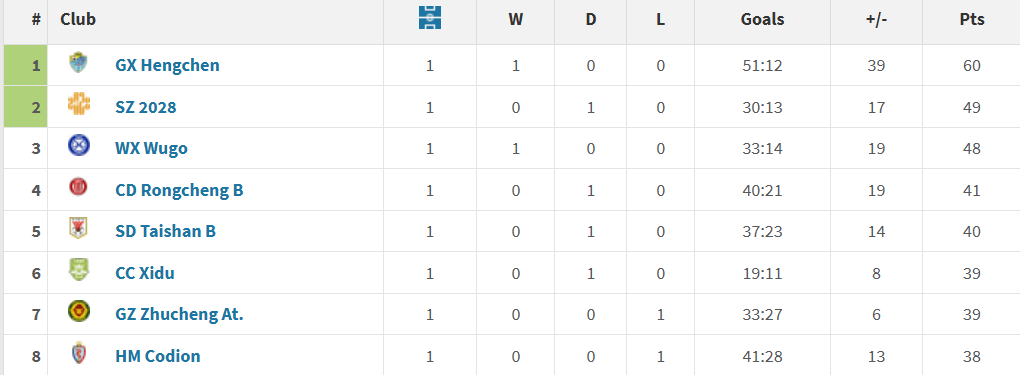Click the HM Codion club crest

click(x=79, y=353)
